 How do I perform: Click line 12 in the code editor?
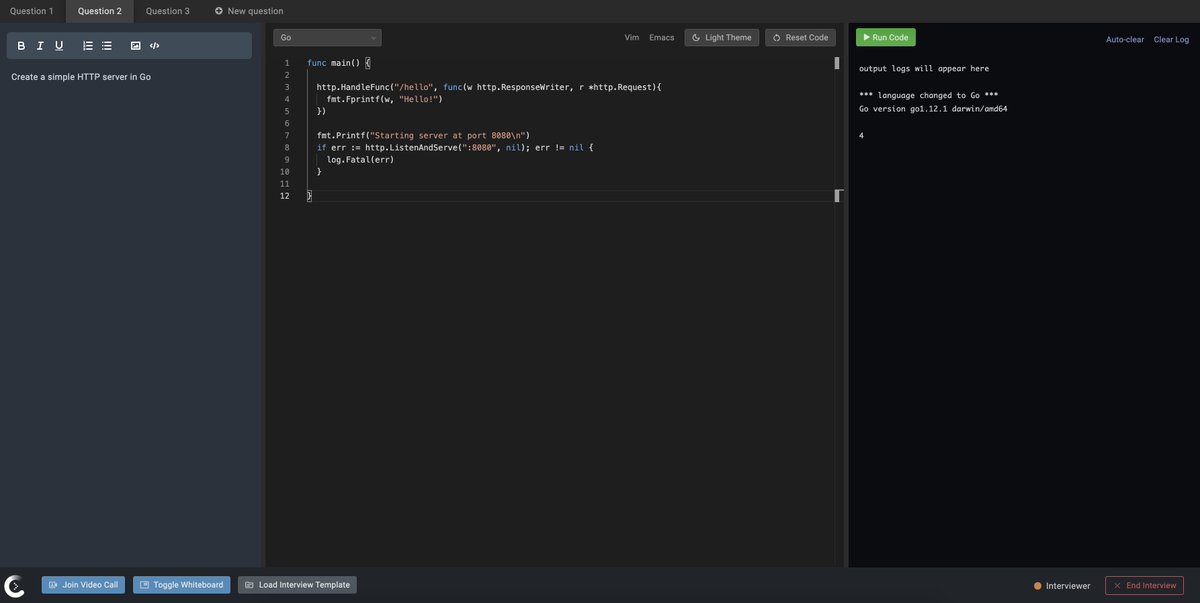point(570,196)
